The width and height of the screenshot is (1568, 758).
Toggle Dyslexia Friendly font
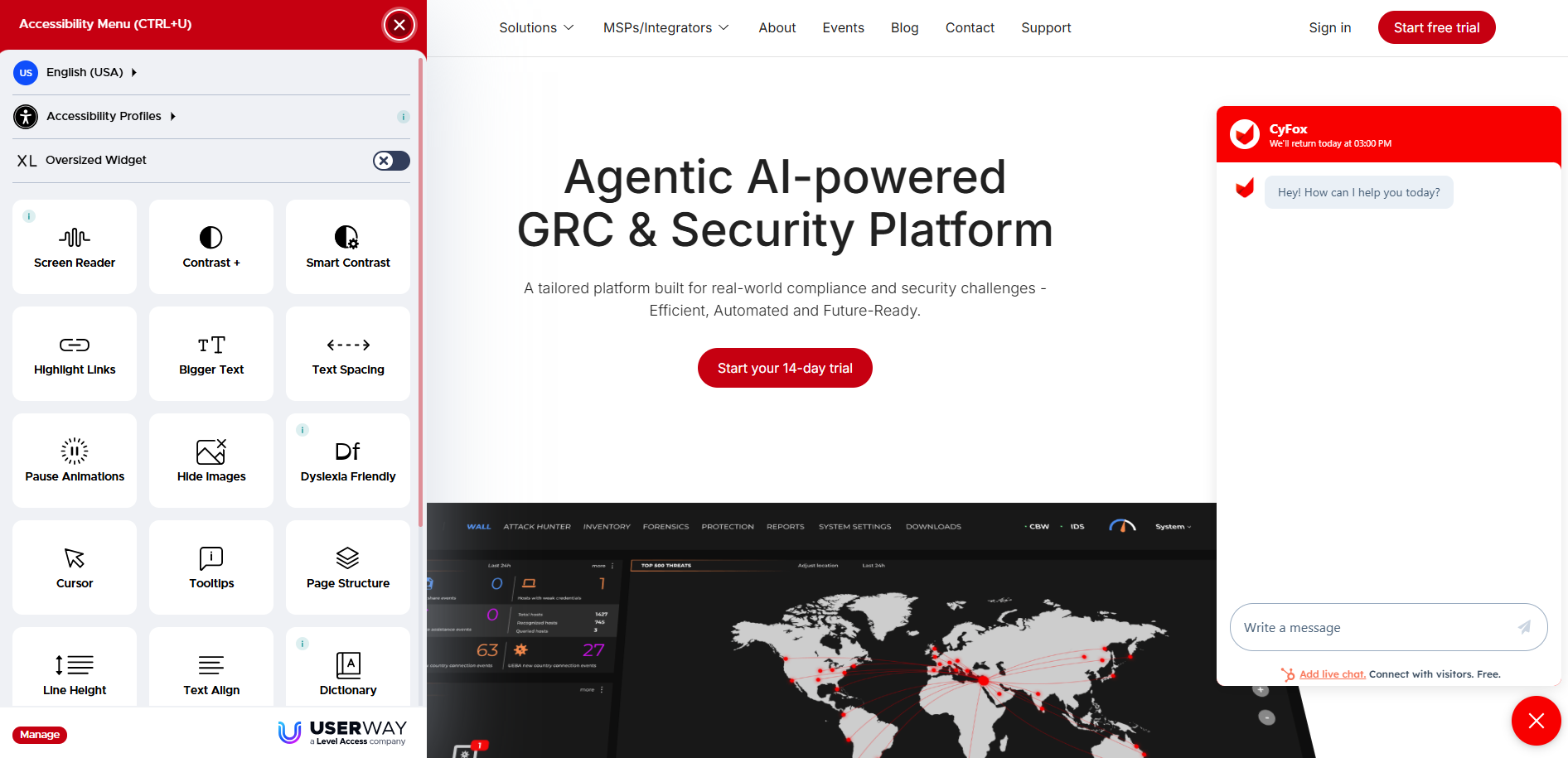(x=348, y=461)
